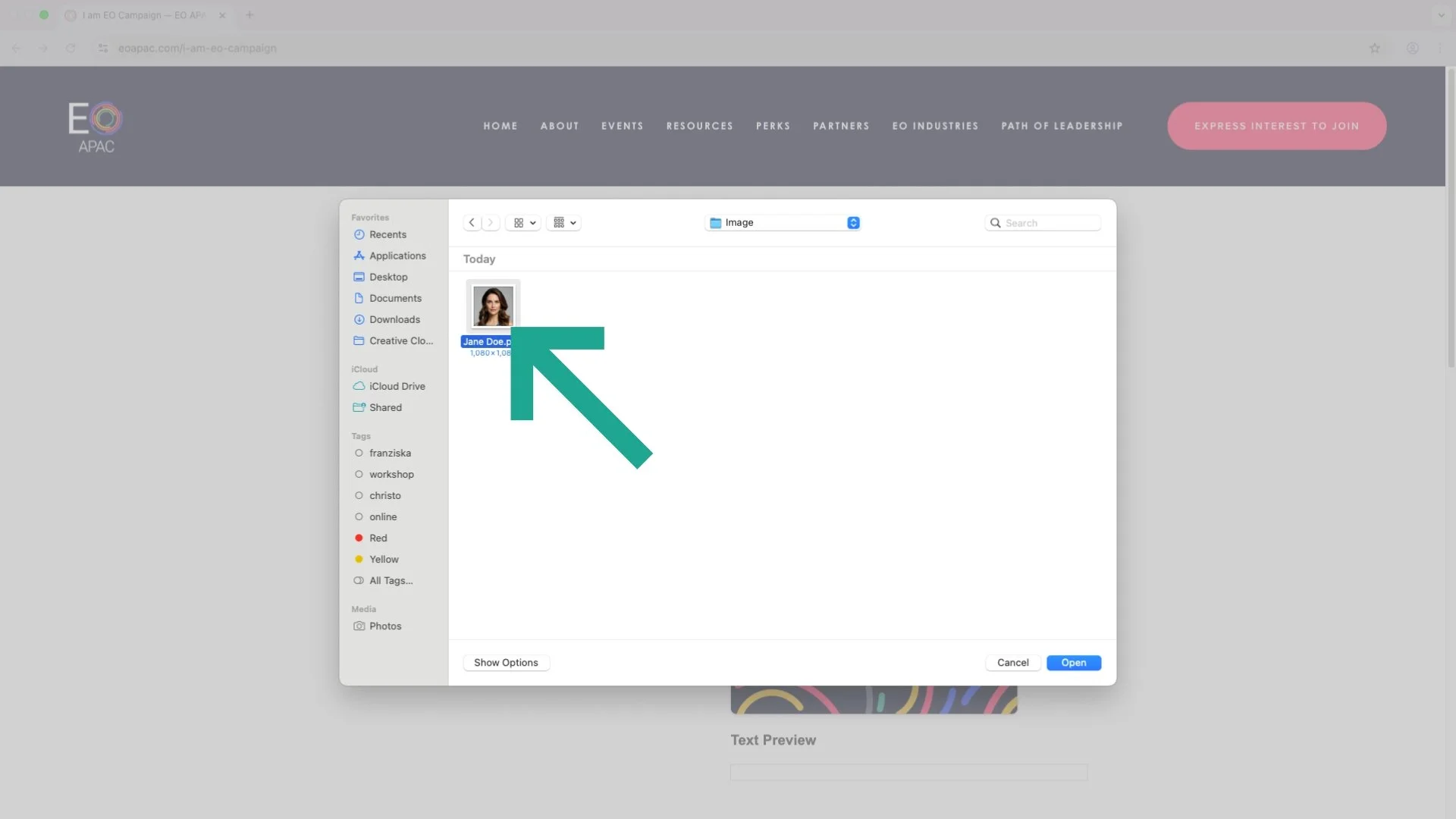
Task: Choose the franziska tag
Action: pos(390,453)
